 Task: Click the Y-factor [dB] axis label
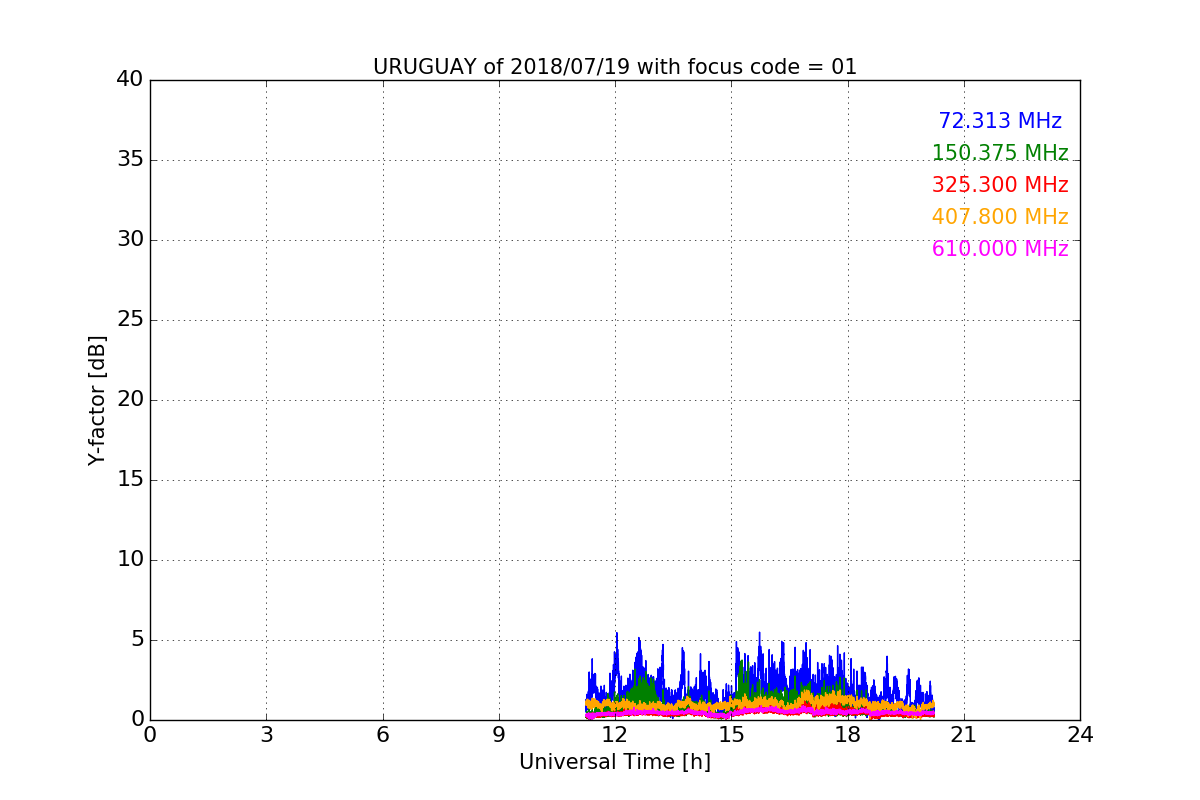pos(97,400)
